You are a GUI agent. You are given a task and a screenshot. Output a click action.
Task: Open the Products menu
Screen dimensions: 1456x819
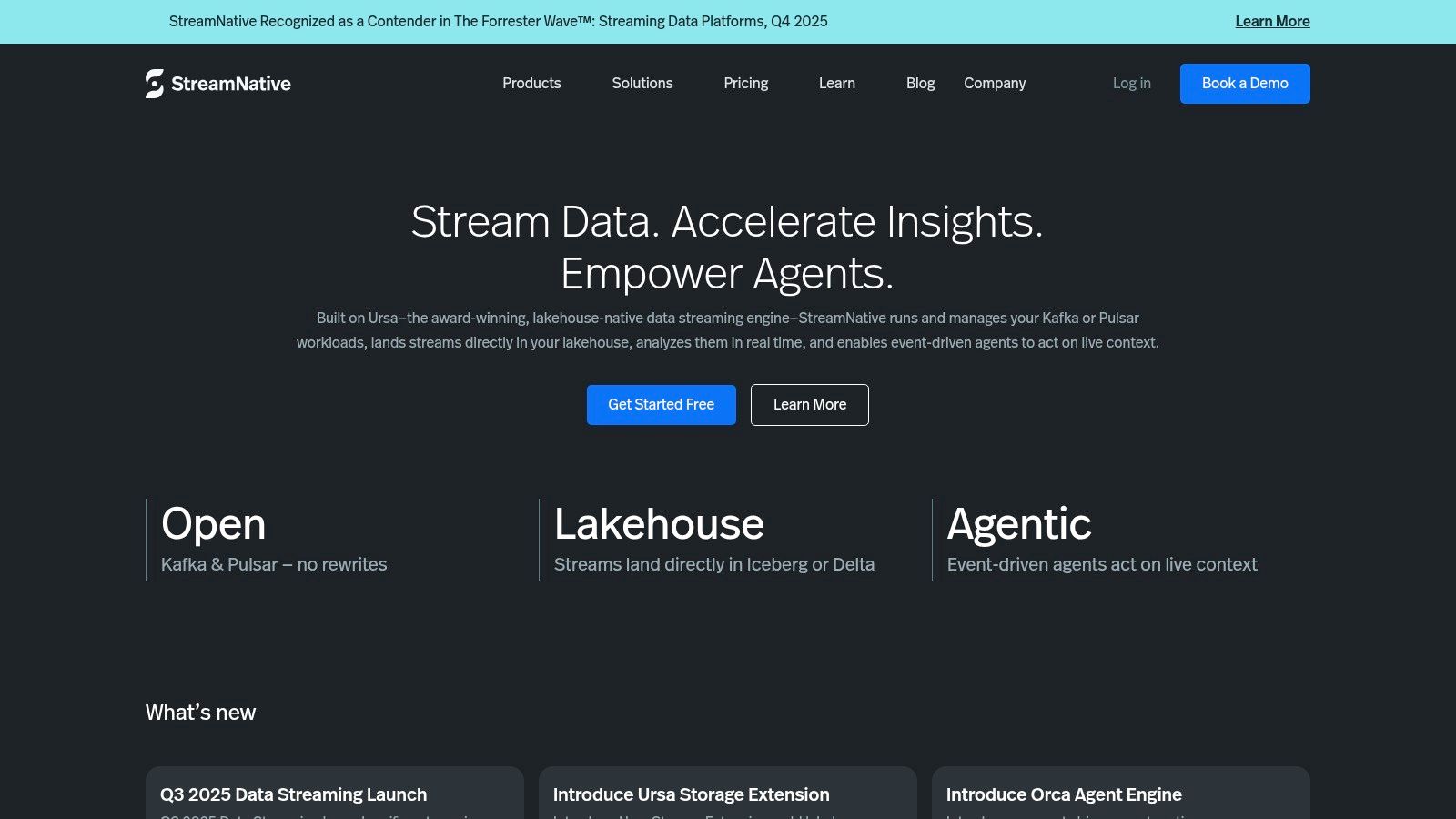coord(531,83)
